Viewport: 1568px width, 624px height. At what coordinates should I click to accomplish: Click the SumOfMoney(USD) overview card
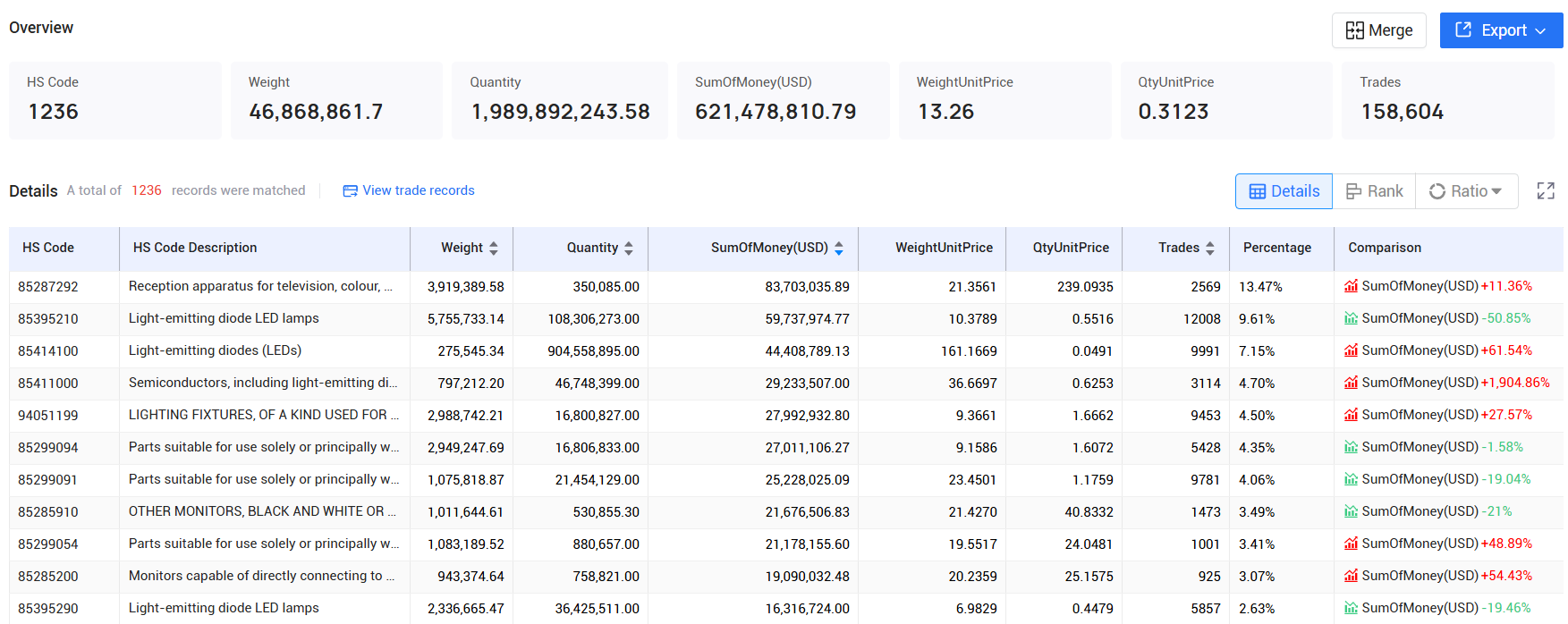click(783, 100)
